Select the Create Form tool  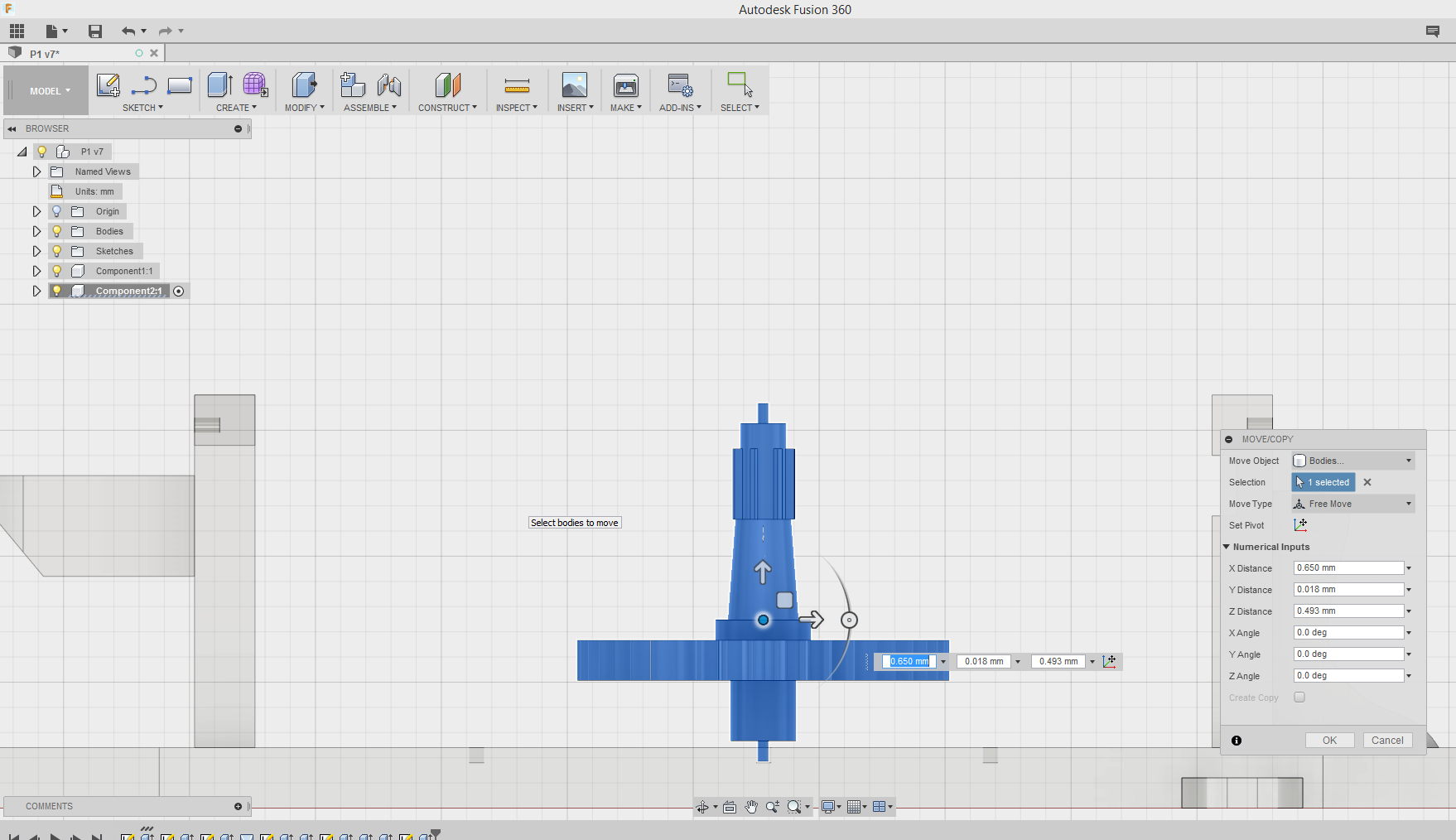coord(255,84)
